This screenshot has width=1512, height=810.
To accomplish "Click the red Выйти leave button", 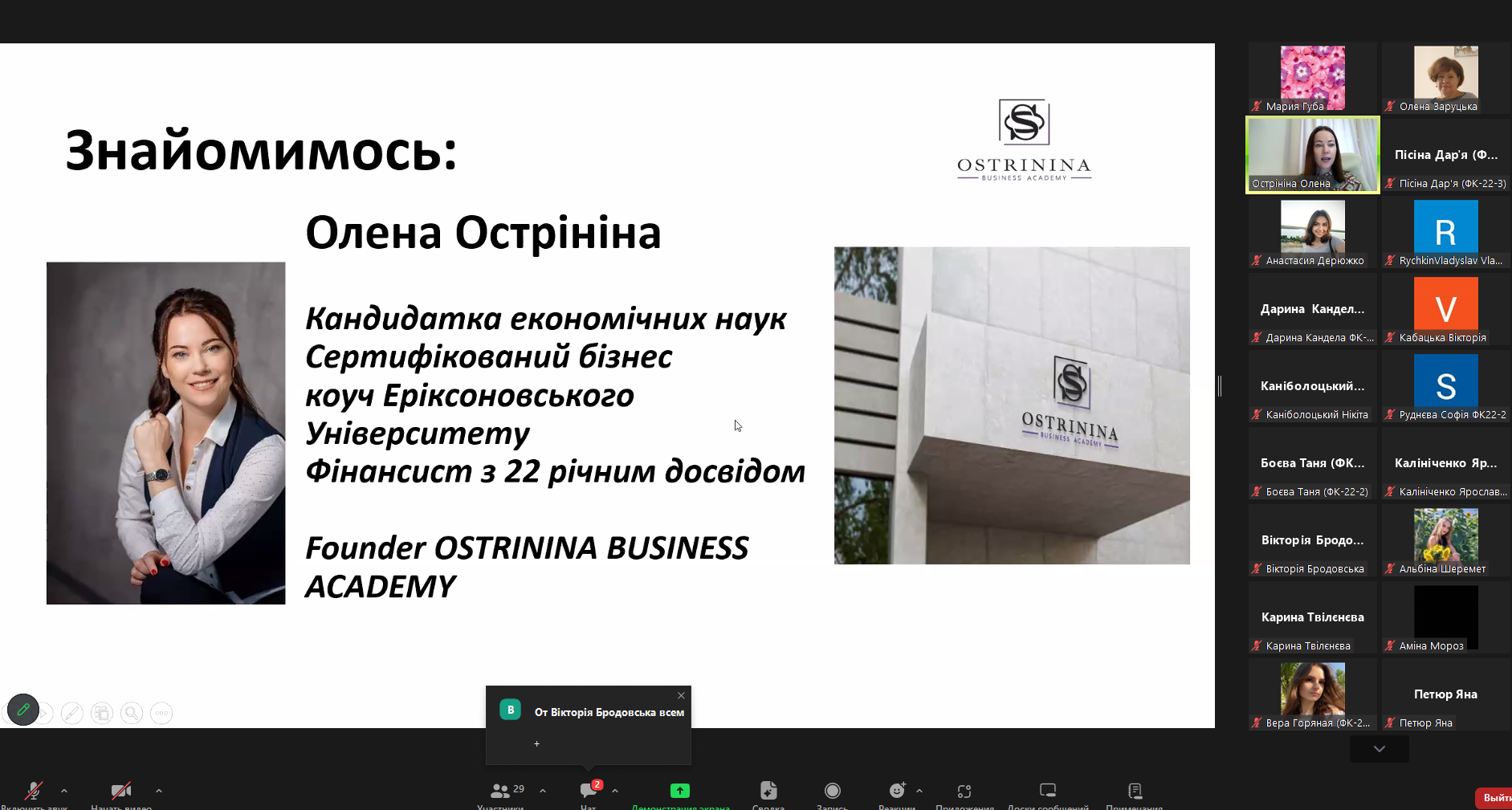I will 1494,798.
